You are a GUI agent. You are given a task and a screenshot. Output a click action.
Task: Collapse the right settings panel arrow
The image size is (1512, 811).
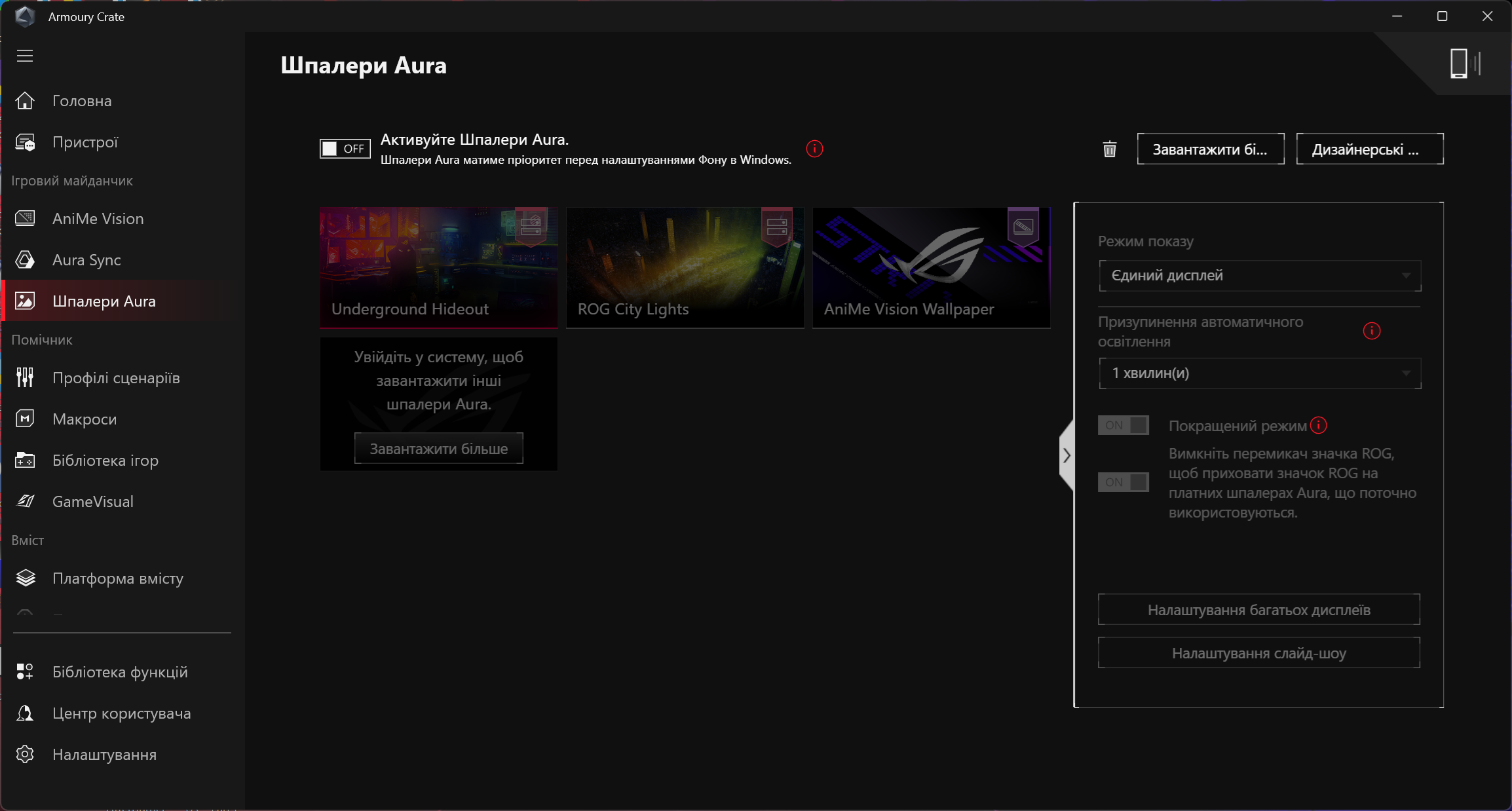(x=1067, y=455)
